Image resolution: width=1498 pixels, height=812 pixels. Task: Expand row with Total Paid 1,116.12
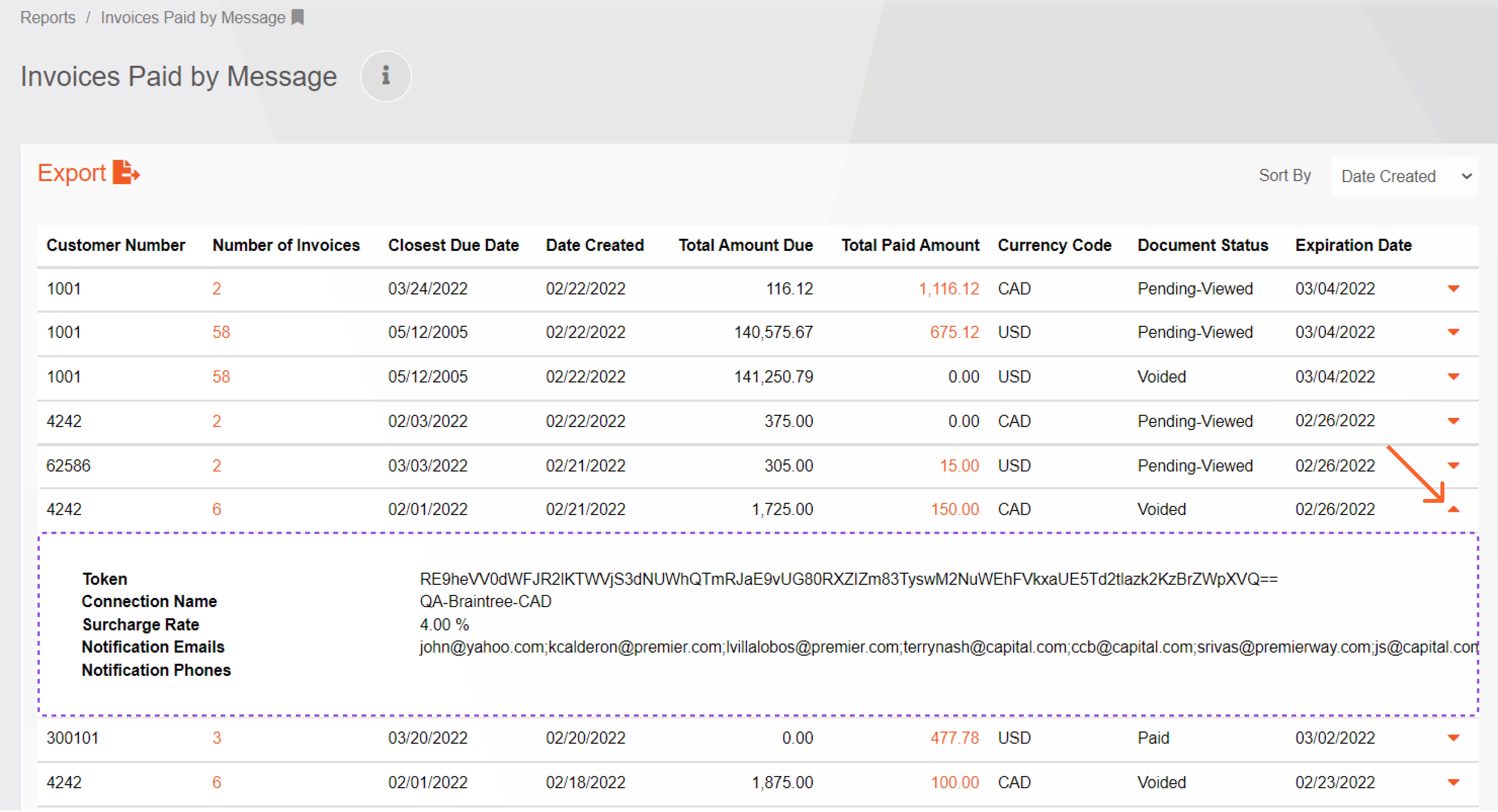1453,289
